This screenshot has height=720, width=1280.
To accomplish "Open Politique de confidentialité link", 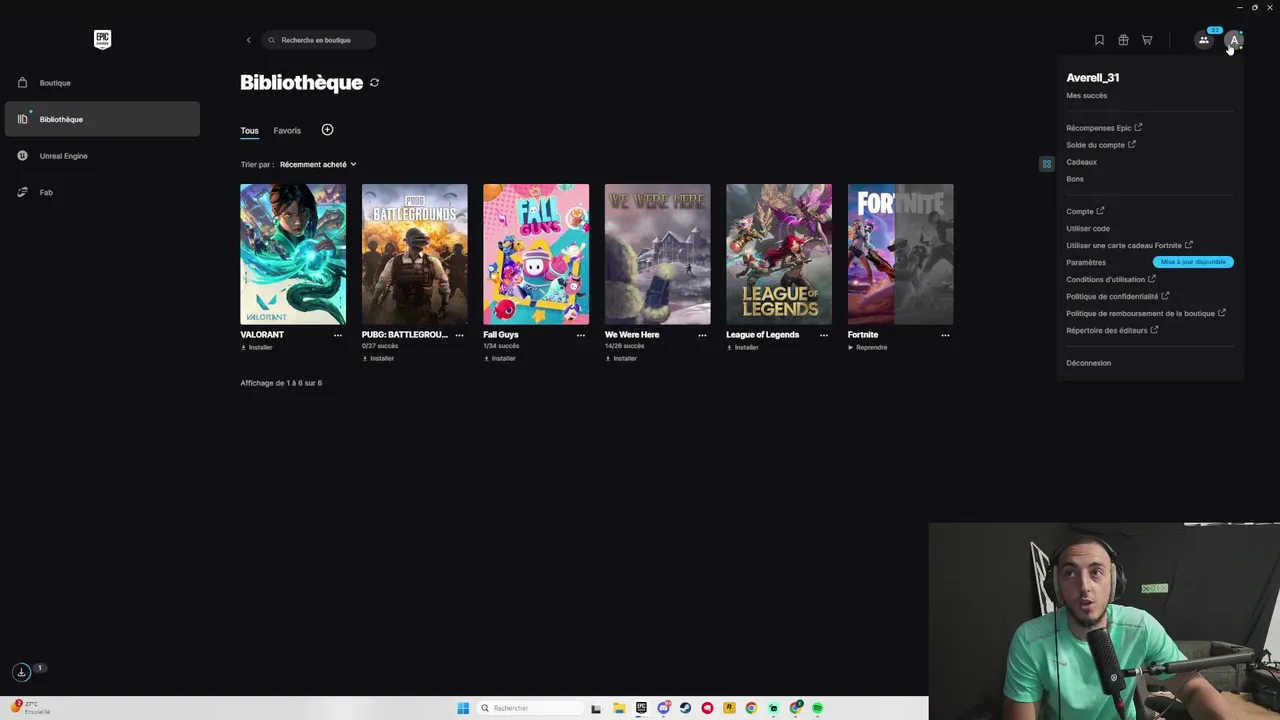I will click(1118, 296).
